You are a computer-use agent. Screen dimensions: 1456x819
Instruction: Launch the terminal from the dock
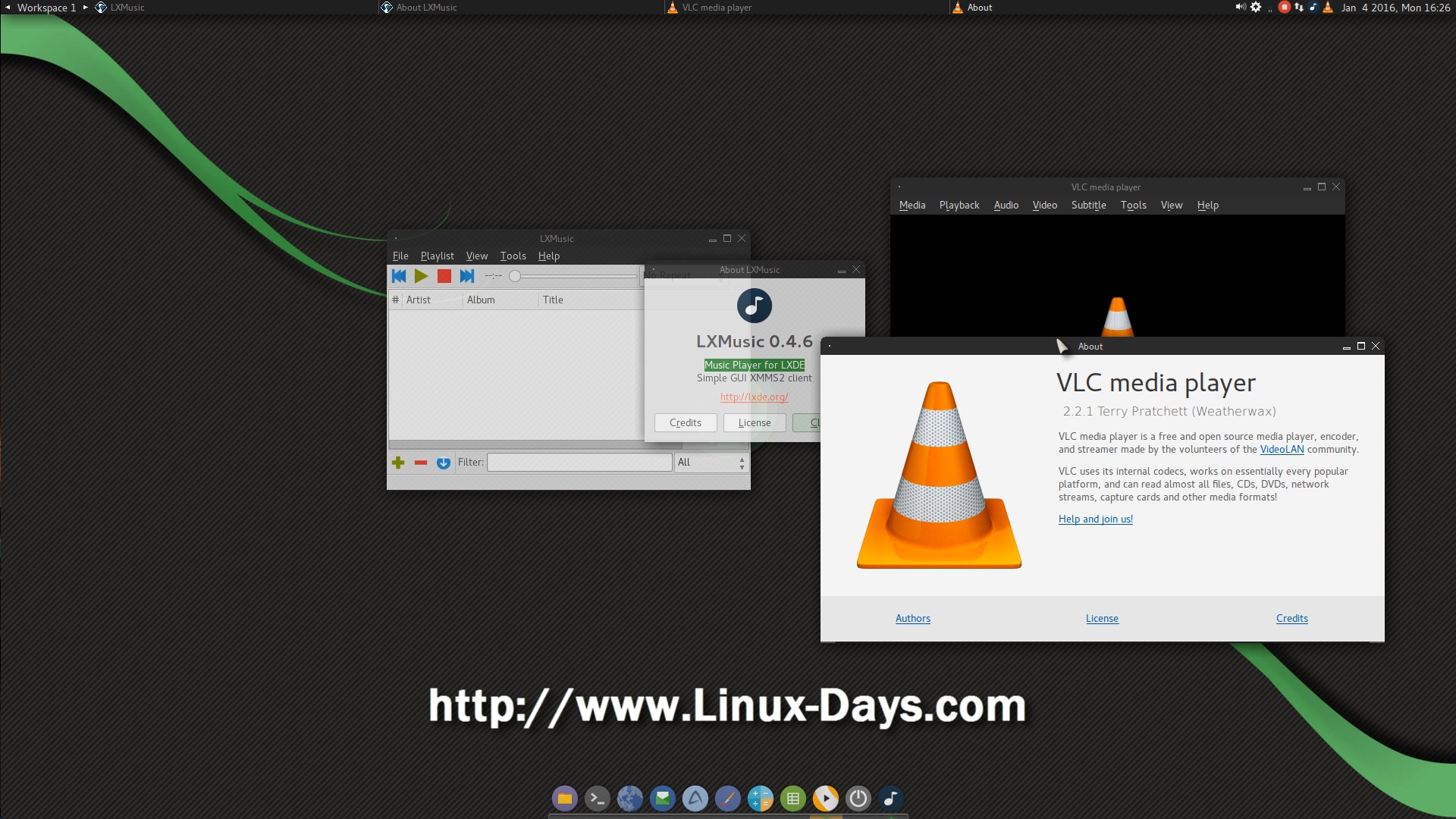coord(598,798)
